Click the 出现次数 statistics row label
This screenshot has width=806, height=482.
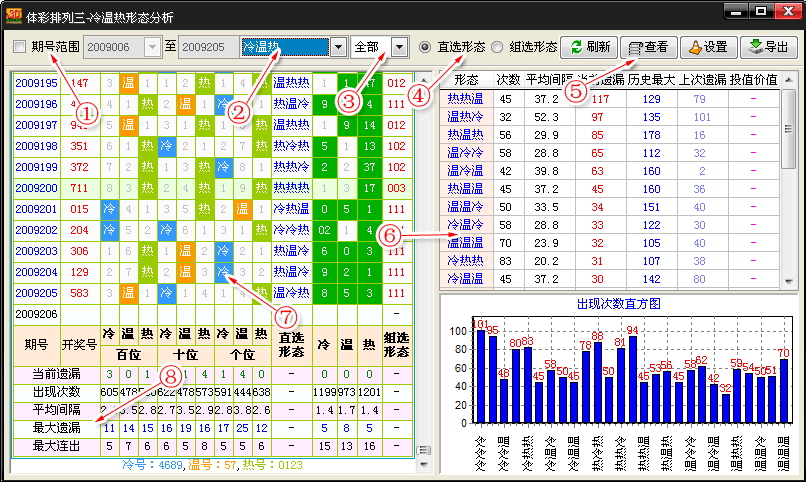click(57, 392)
